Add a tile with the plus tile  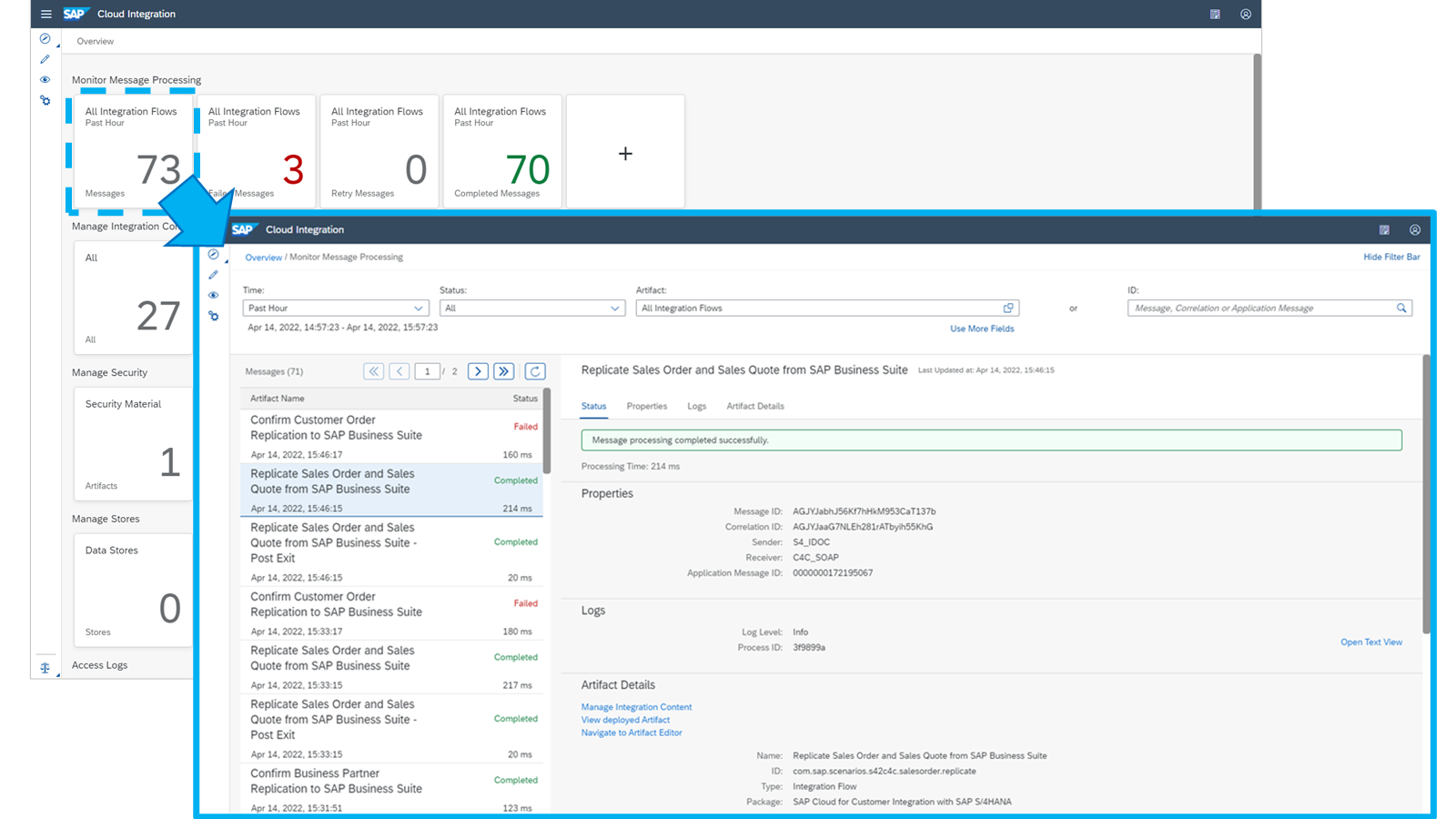pos(625,152)
